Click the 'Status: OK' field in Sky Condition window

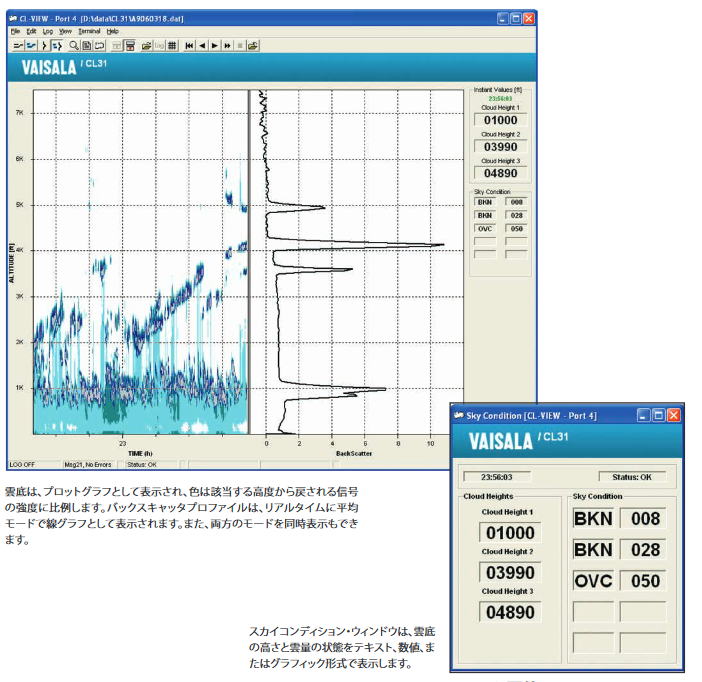click(632, 477)
